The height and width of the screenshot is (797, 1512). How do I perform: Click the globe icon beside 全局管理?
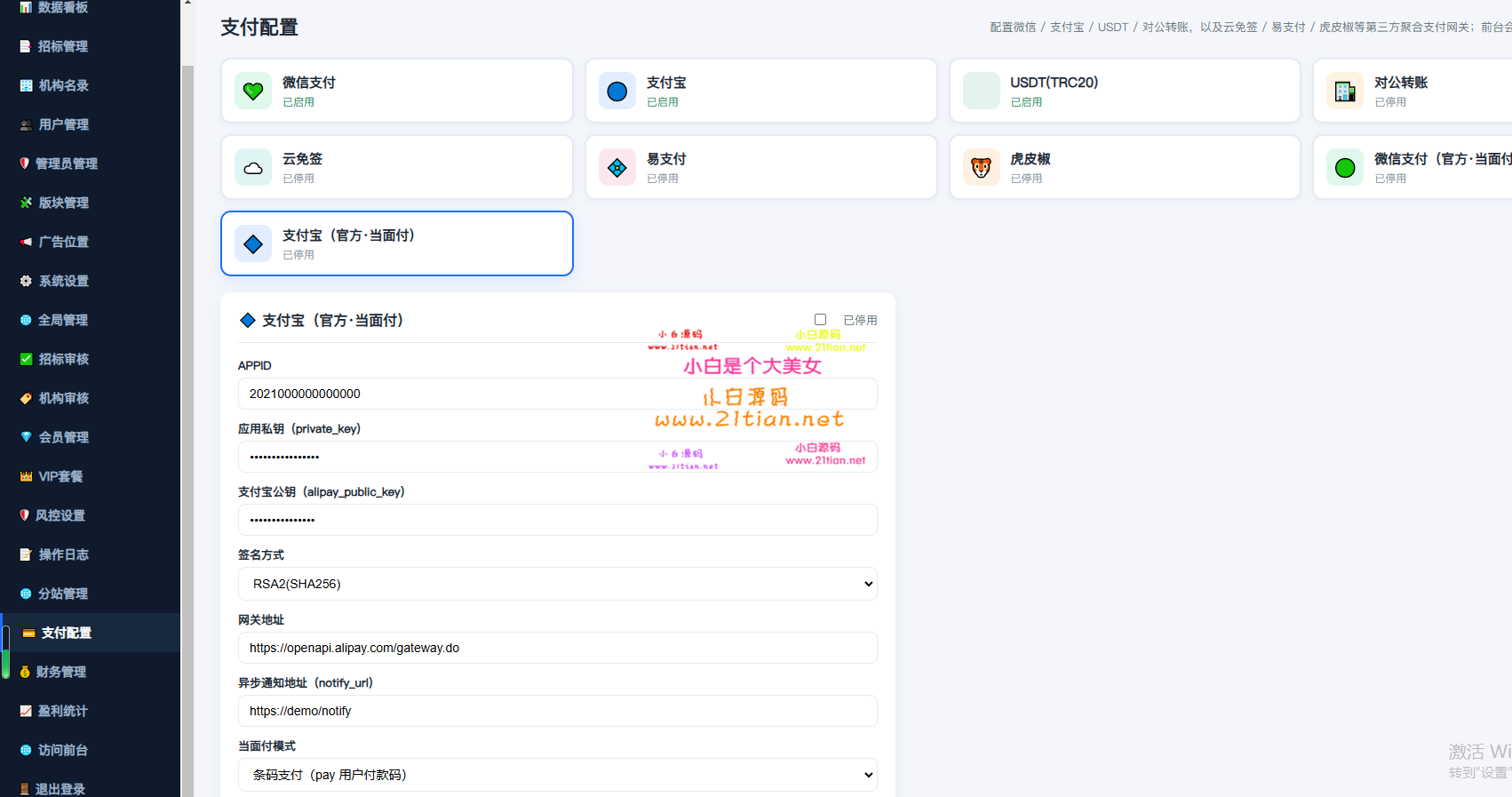coord(26,320)
